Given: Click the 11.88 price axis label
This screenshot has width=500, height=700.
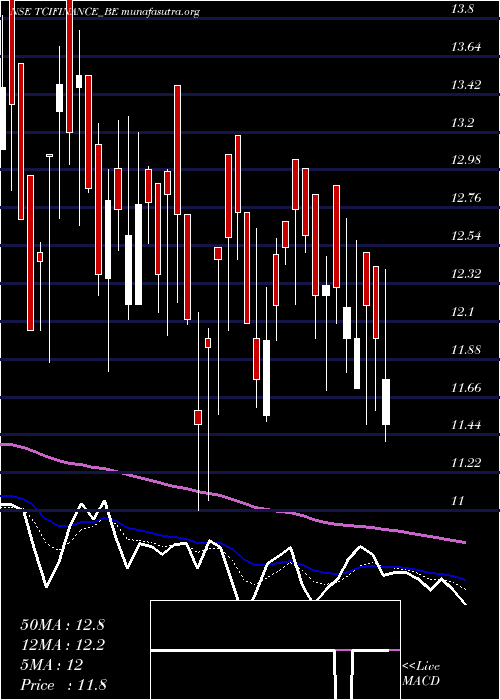Looking at the screenshot, I should click(x=466, y=350).
